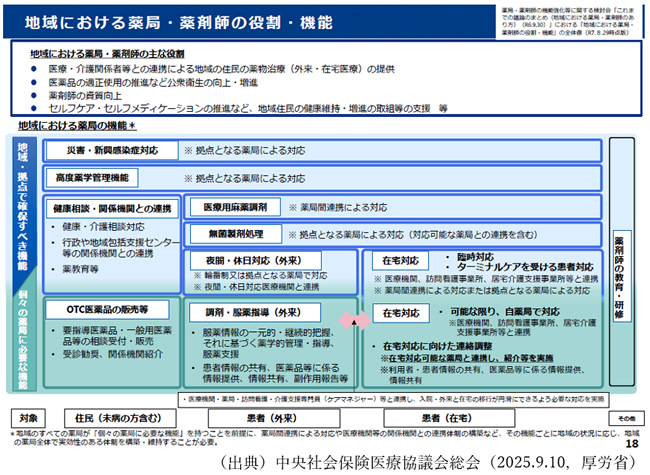
Task: Click the page number 18
Action: coord(631,443)
